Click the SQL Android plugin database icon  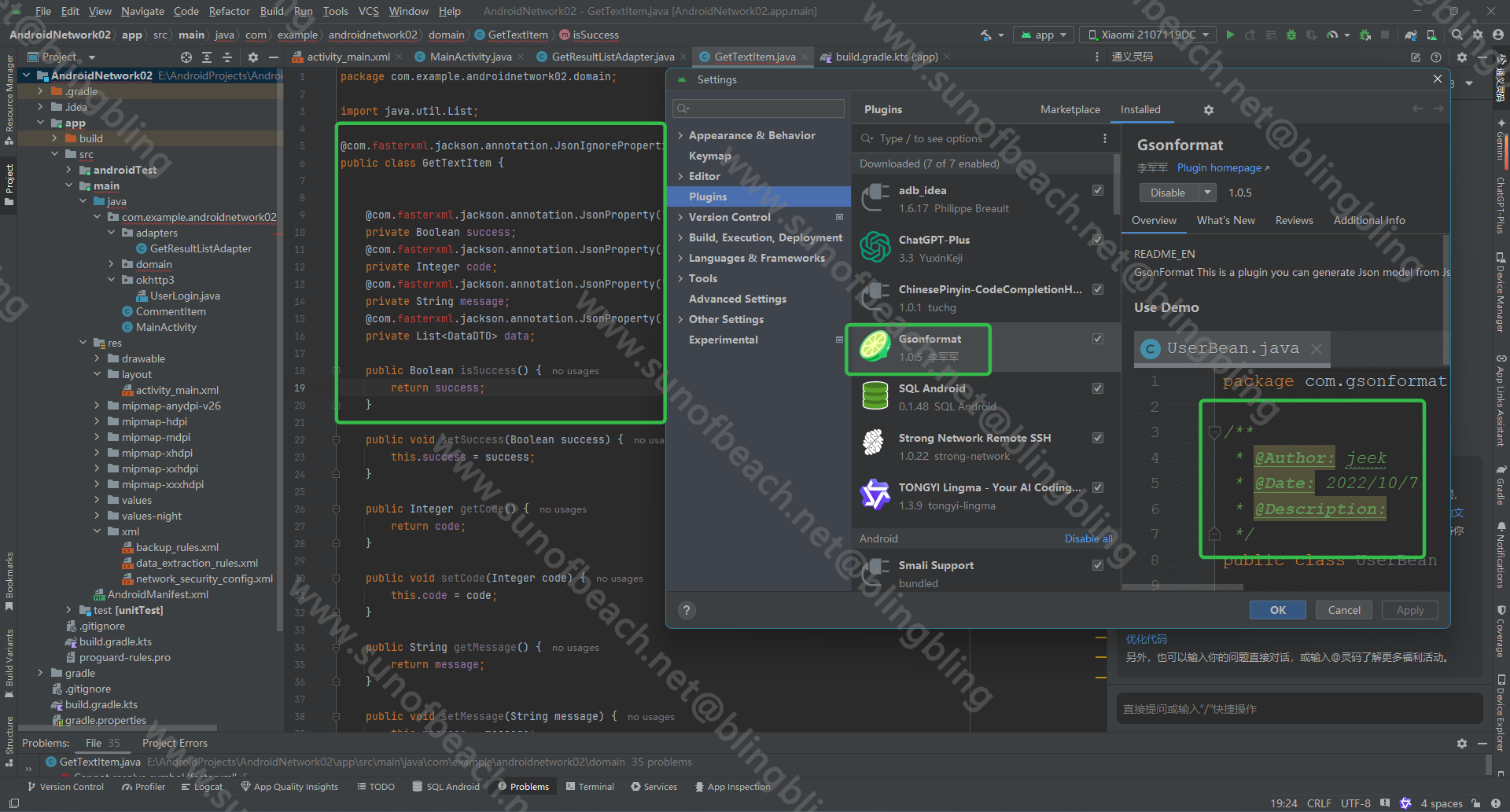pyautogui.click(x=875, y=396)
